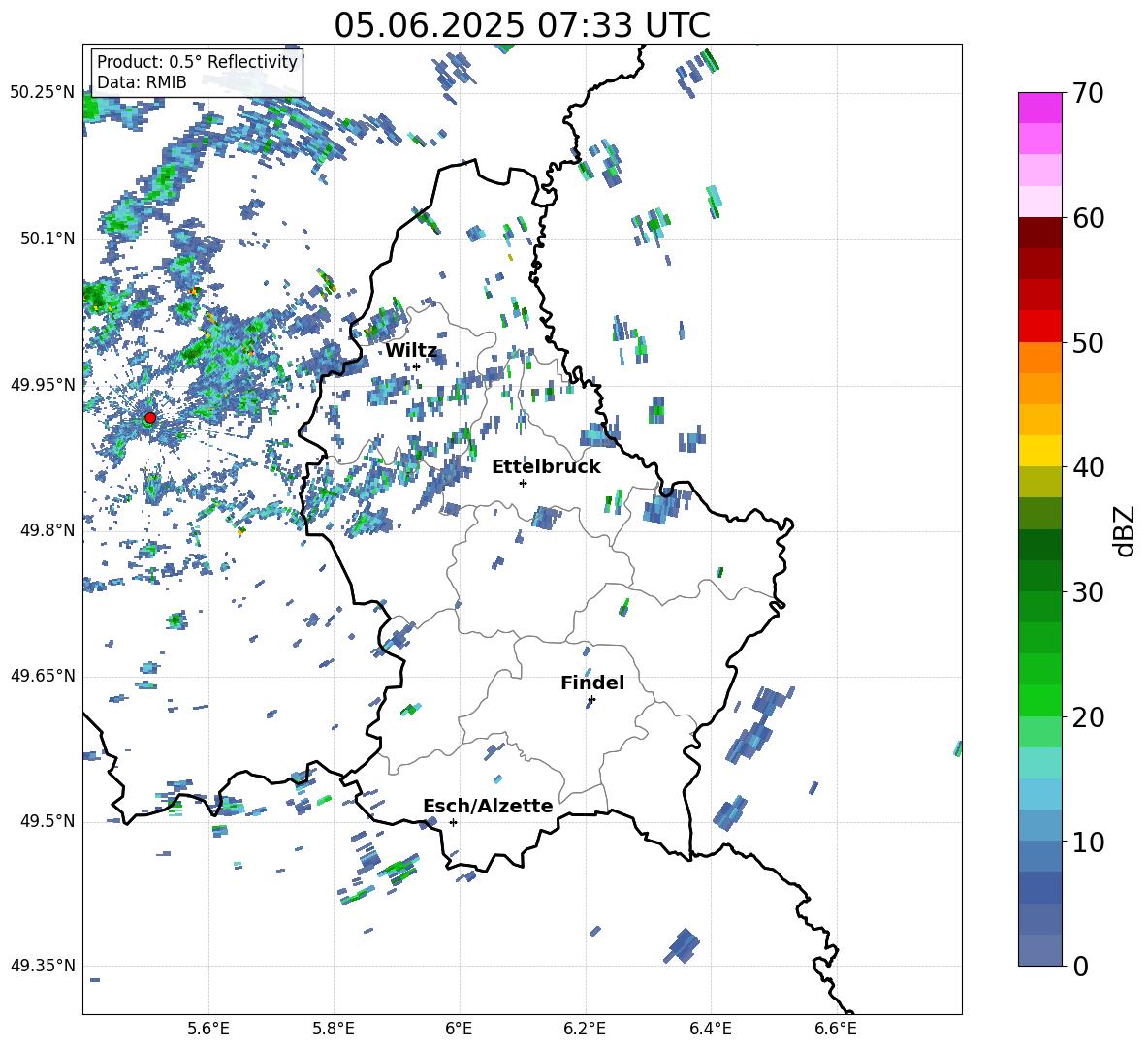Image resolution: width=1148 pixels, height=1048 pixels.
Task: Click the 5.8°E longitude label
Action: pos(334,1029)
